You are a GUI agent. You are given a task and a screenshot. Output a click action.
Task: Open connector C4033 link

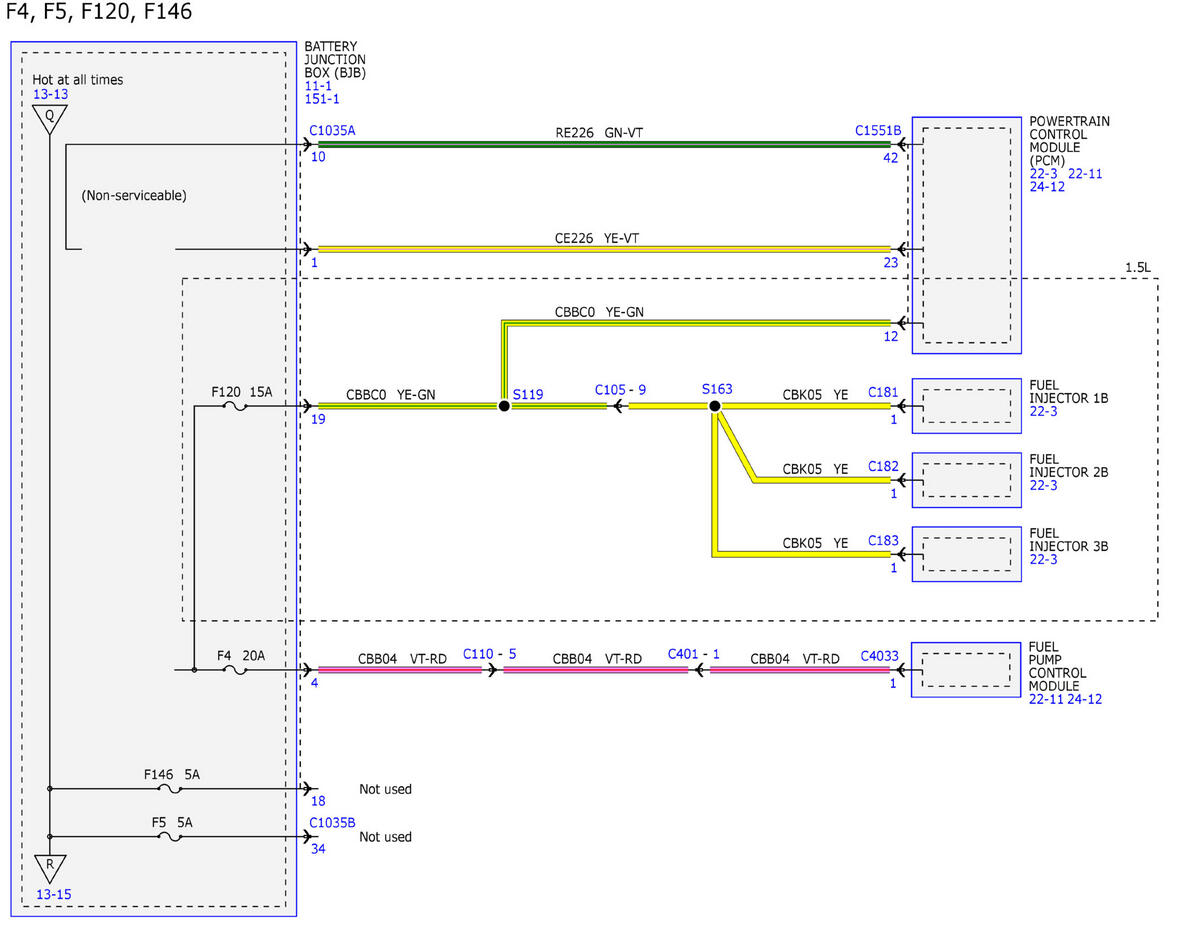pos(880,657)
